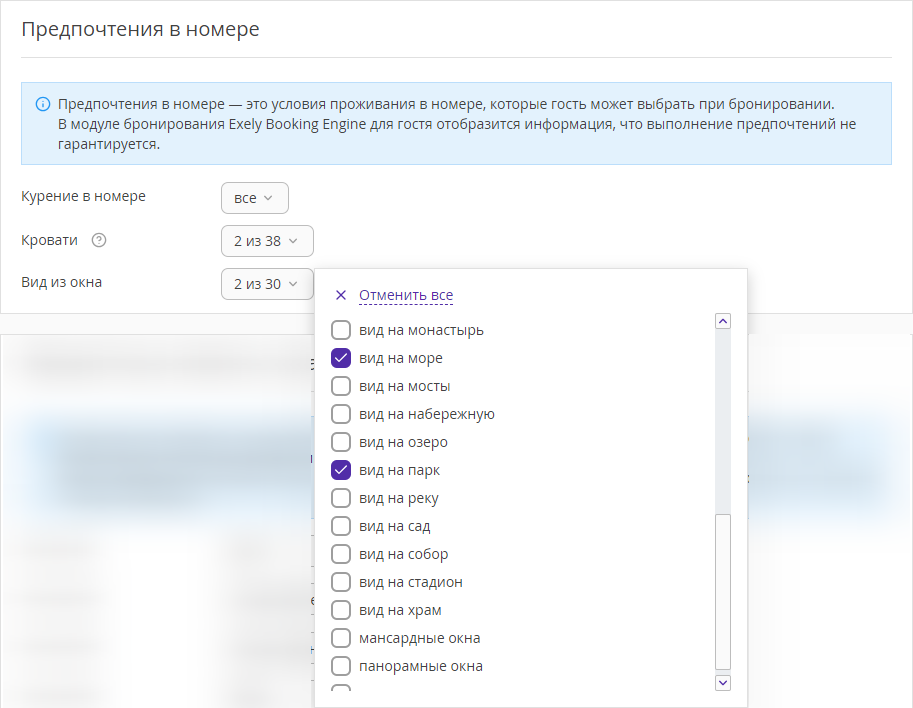Click the Кровати label
The image size is (913, 708).
tap(49, 240)
